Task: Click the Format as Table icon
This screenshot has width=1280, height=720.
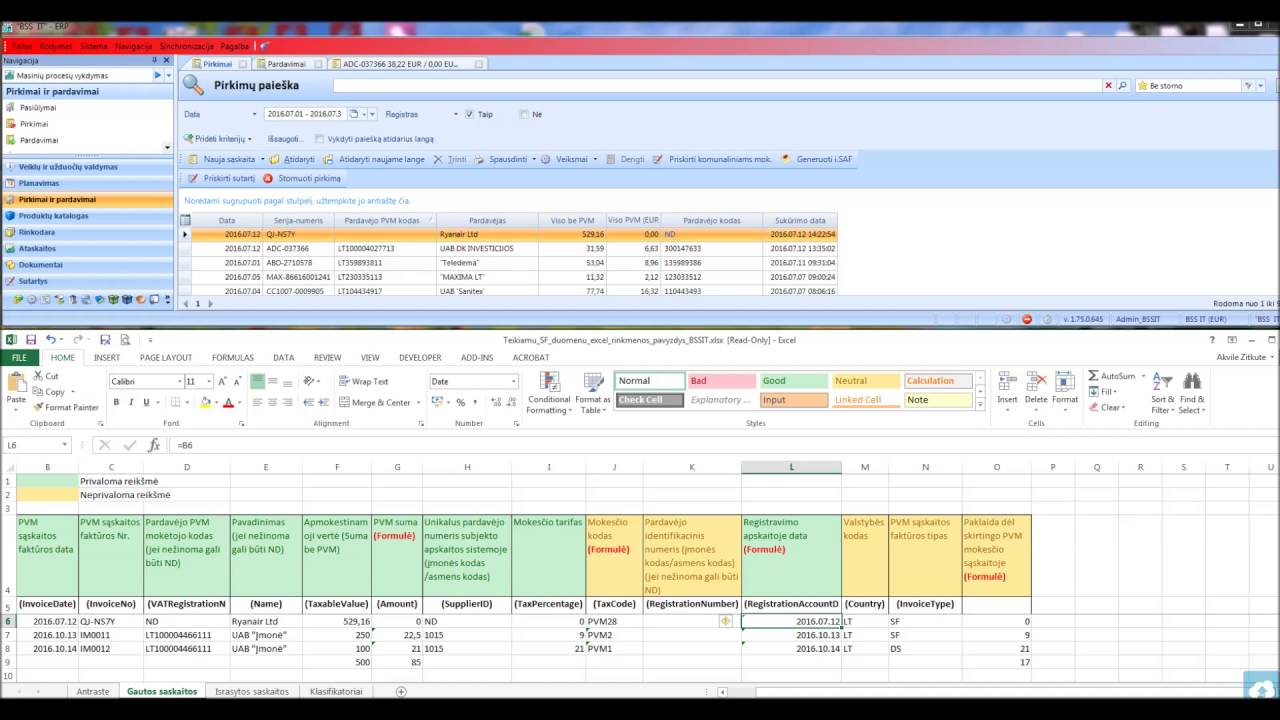Action: 593,382
